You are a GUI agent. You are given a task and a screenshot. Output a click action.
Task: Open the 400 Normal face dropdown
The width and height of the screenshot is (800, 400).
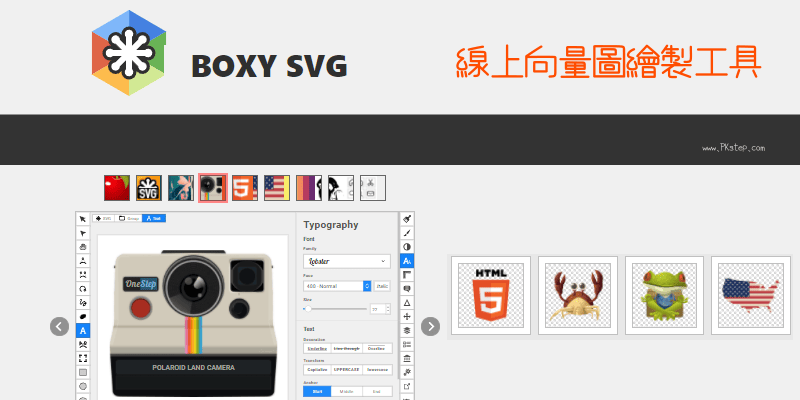[x=337, y=286]
